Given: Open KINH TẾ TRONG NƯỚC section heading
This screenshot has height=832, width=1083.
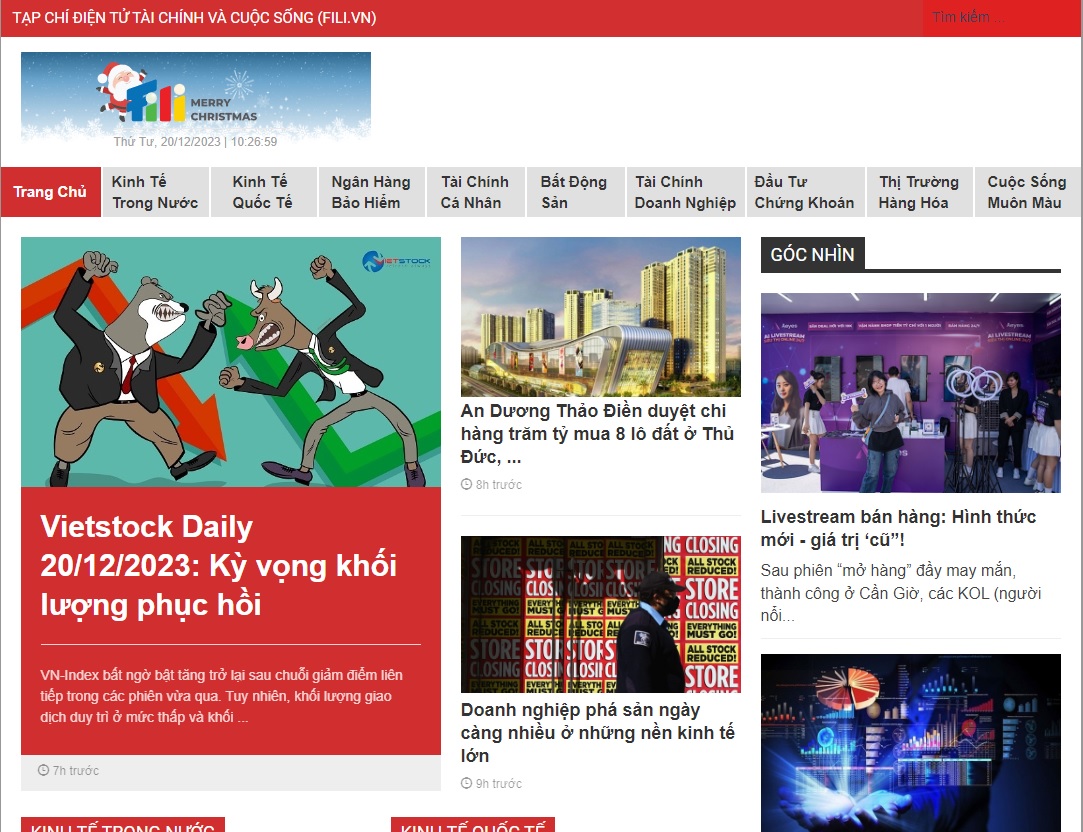Looking at the screenshot, I should click(x=123, y=826).
